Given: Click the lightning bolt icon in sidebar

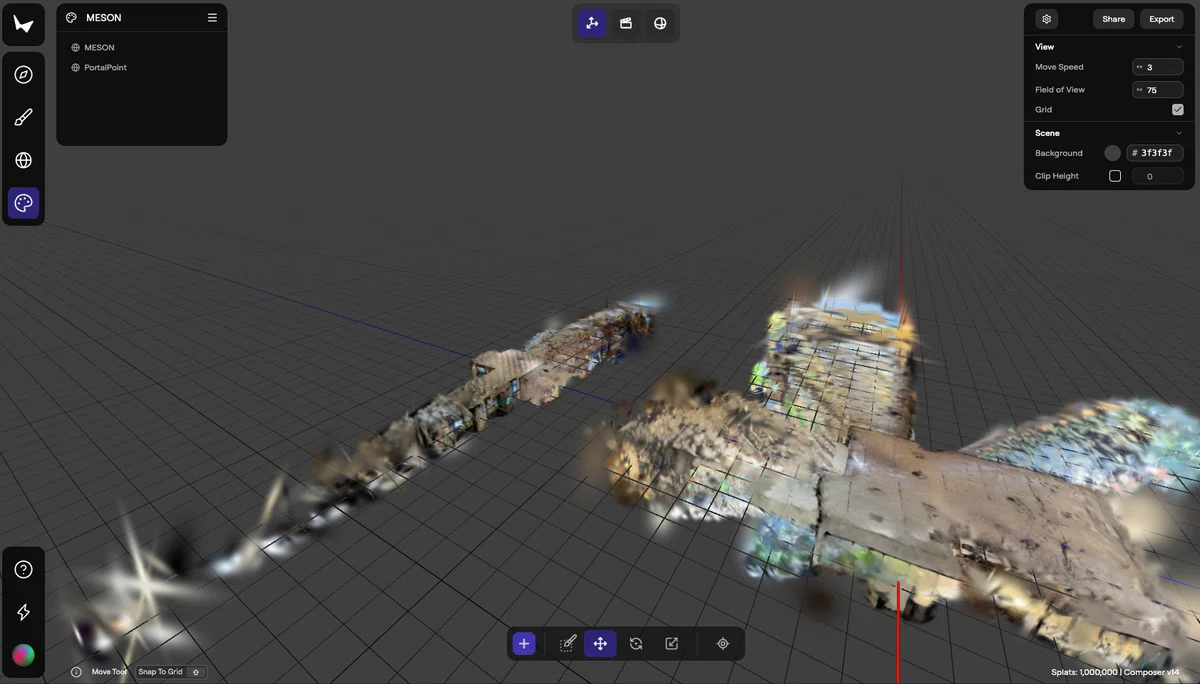Looking at the screenshot, I should (x=24, y=612).
